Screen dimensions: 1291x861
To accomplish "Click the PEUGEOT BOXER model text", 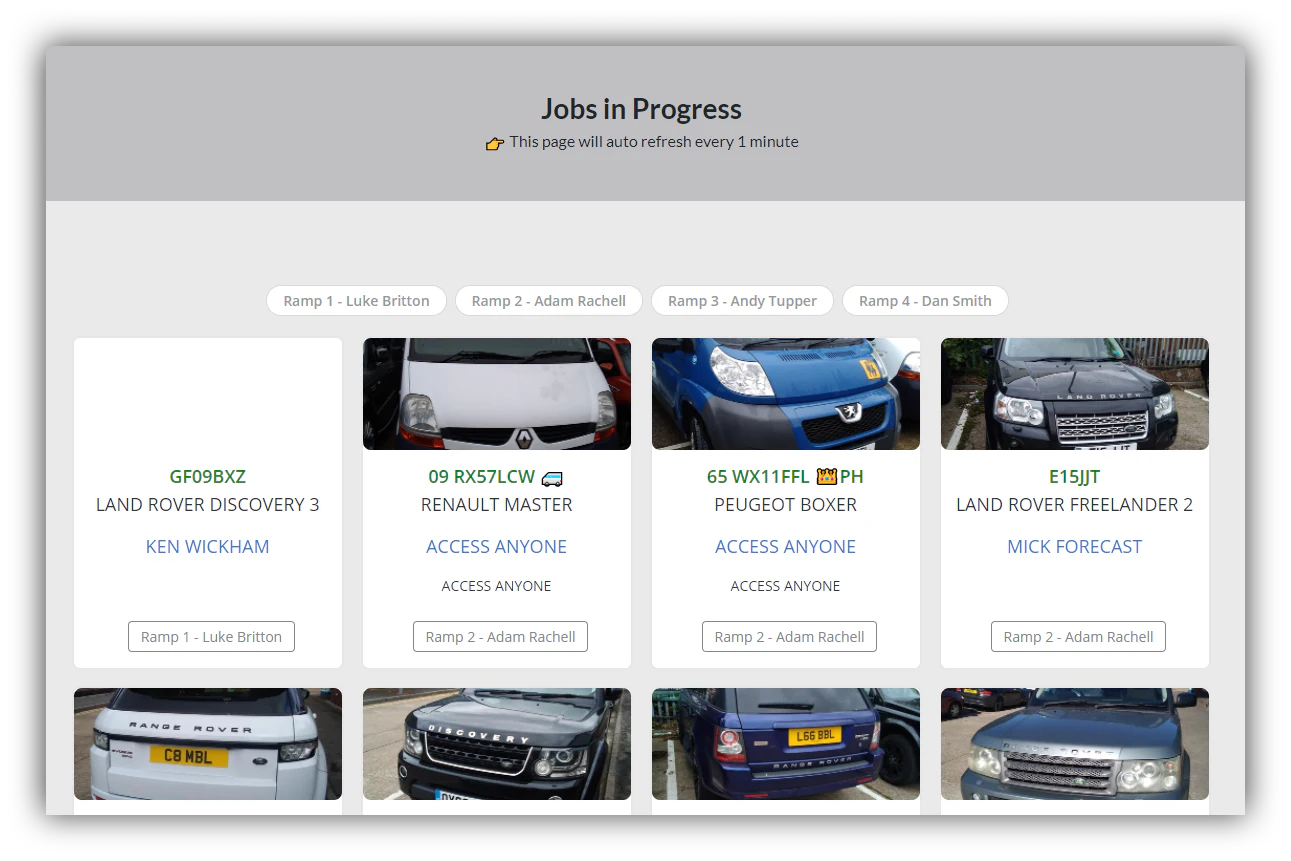I will pos(786,505).
